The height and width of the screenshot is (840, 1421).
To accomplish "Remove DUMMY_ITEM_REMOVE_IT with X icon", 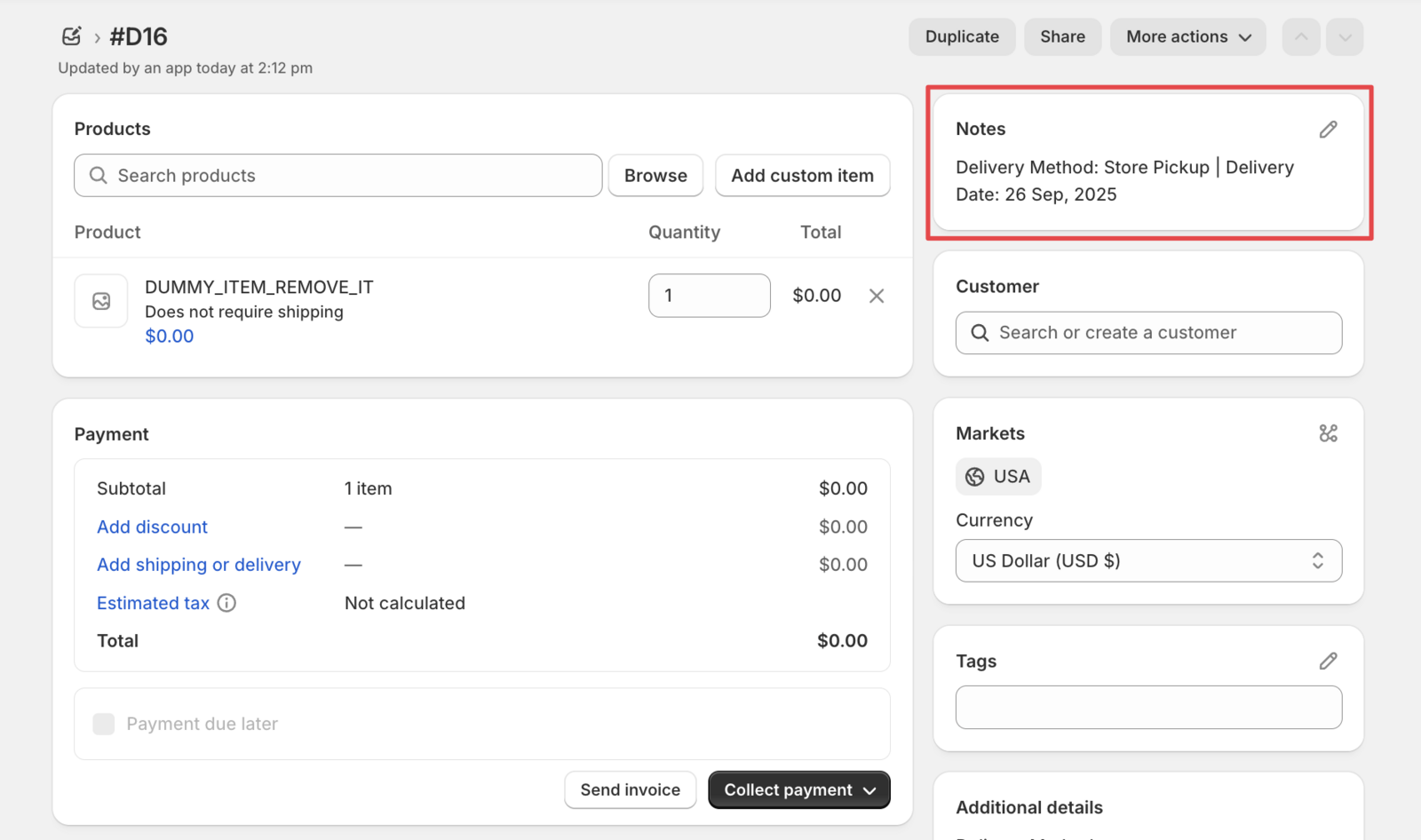I will (x=877, y=296).
